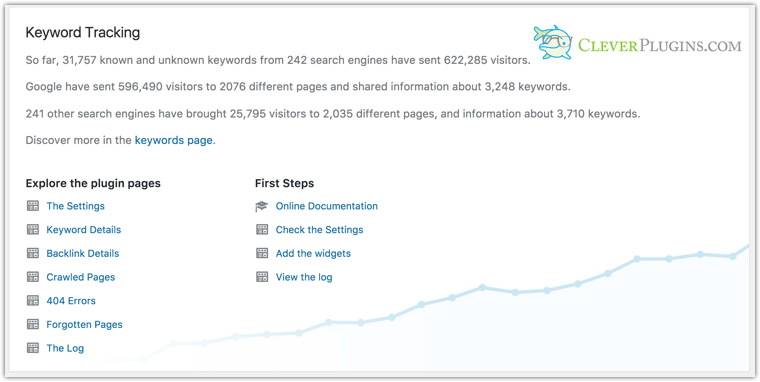This screenshot has height=382, width=760.
Task: Click icon beside The Settings
Action: (32, 206)
